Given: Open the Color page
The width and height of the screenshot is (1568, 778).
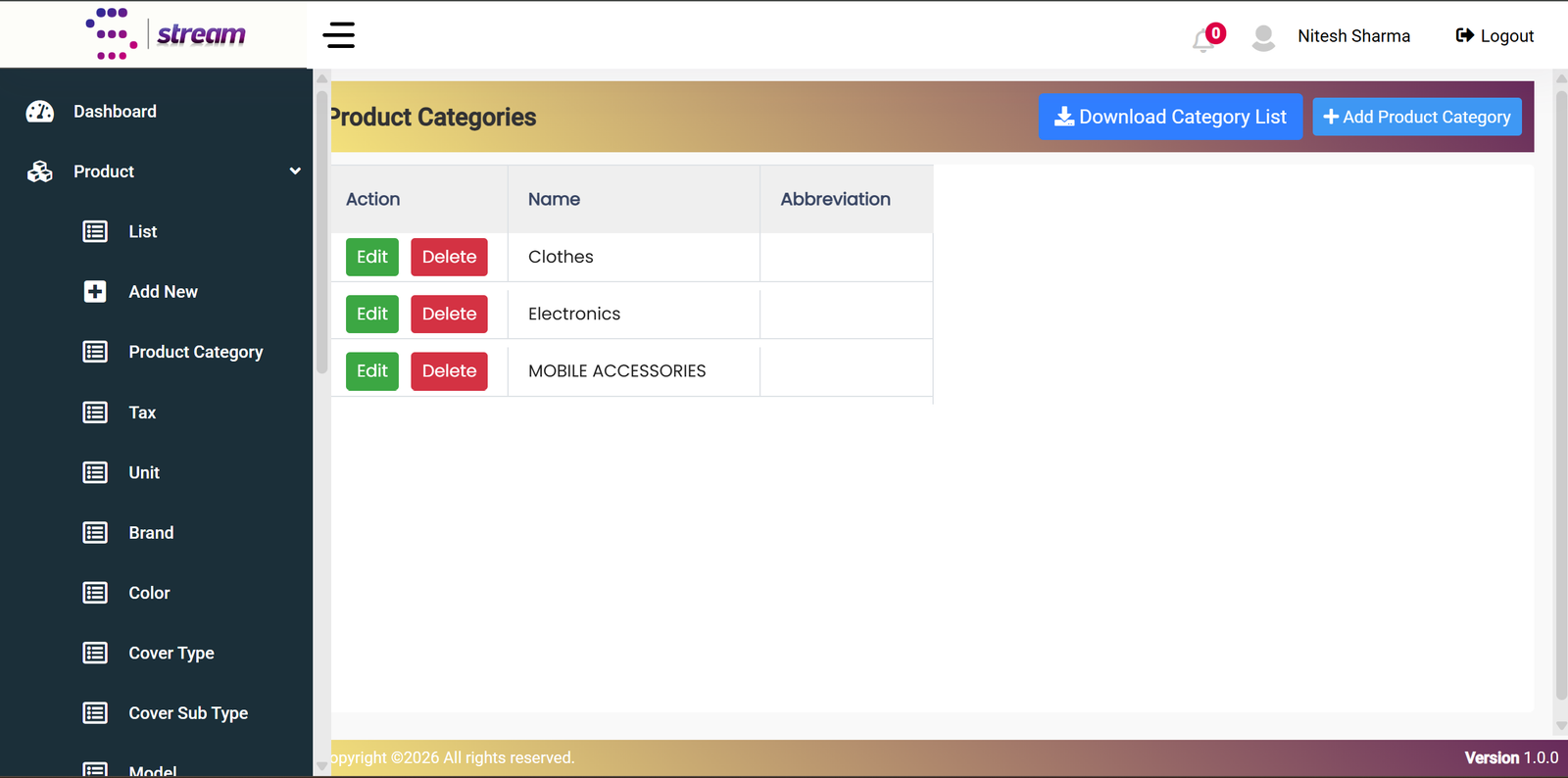Looking at the screenshot, I should click(149, 593).
